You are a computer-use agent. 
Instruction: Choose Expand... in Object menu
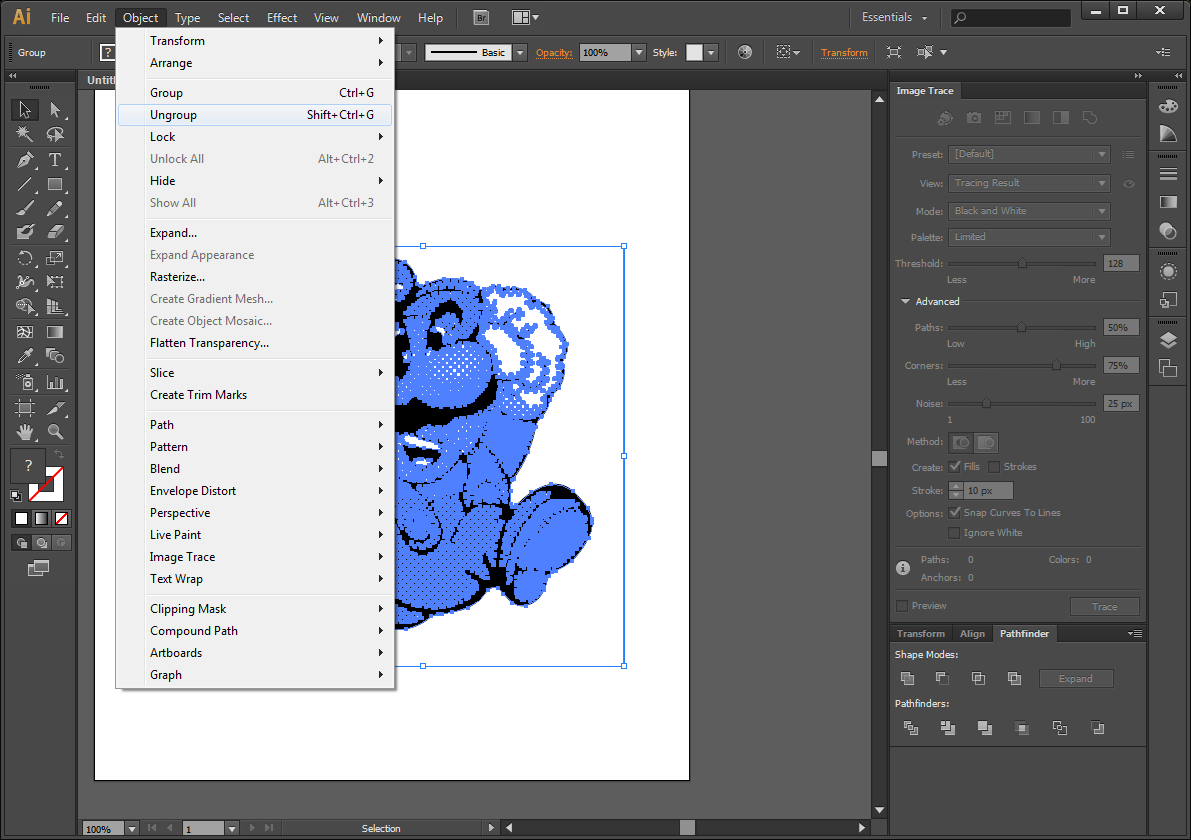point(255,233)
